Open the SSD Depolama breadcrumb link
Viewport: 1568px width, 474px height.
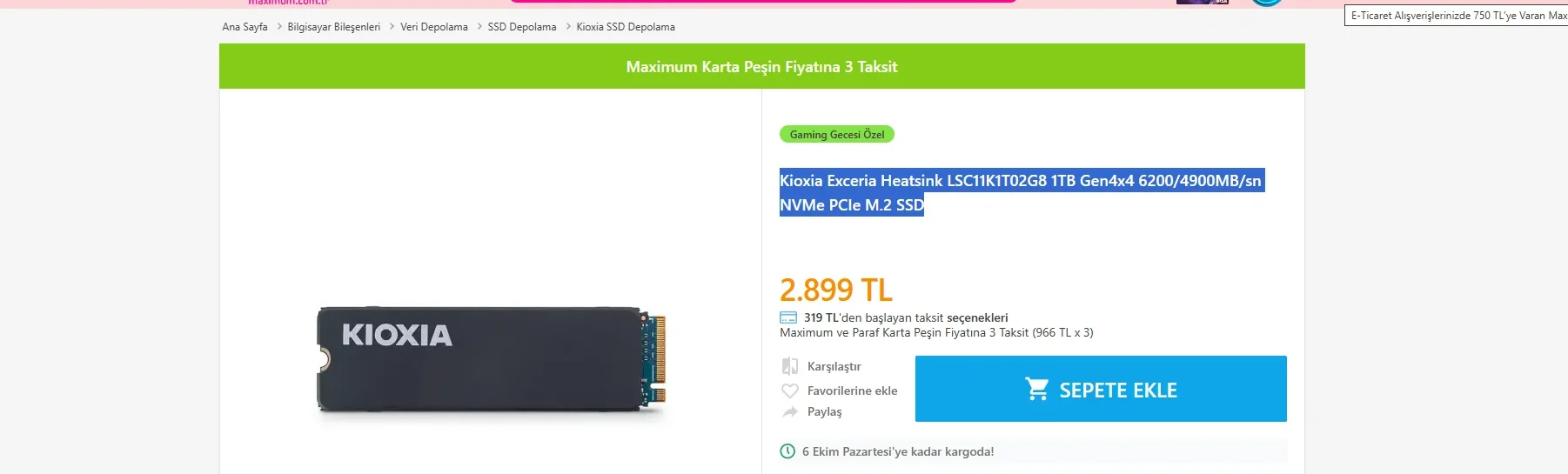[522, 27]
